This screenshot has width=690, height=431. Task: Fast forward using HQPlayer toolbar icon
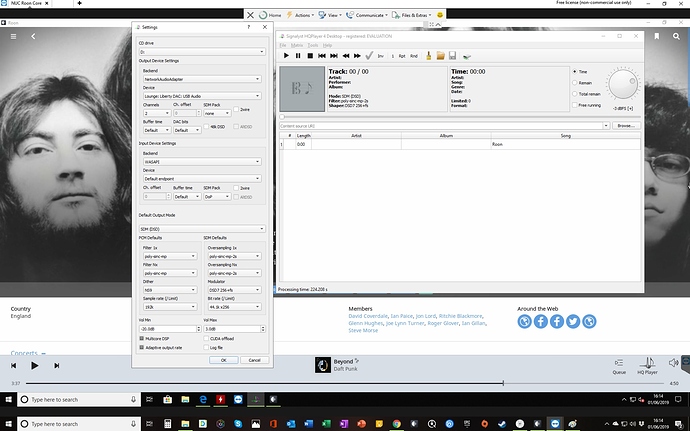point(357,56)
